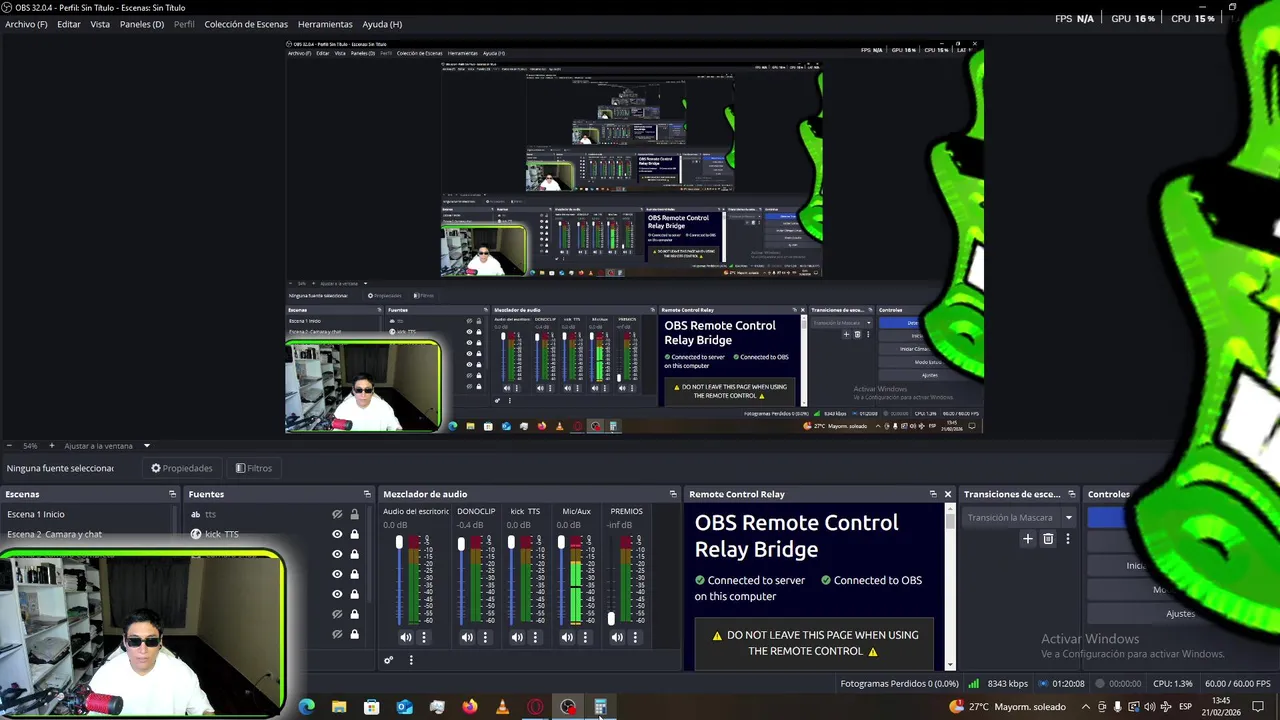
Task: Delete the selected scene transition
Action: coord(1048,539)
